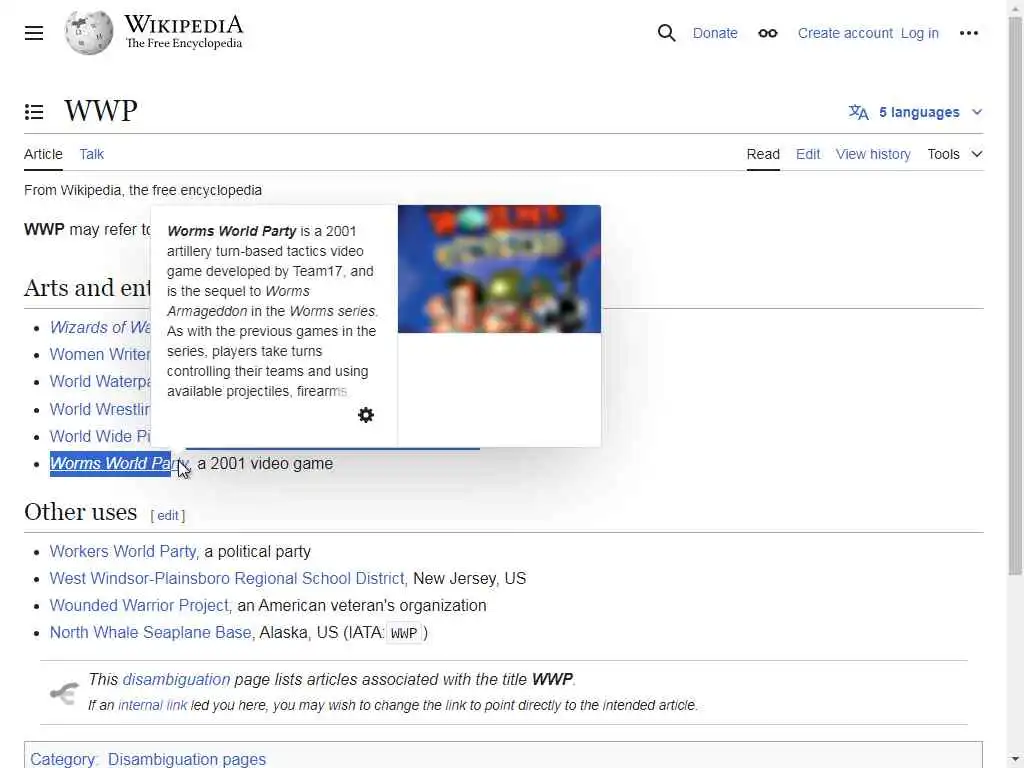Click the Category link
Viewport: 1024px width, 768px height.
tap(63, 759)
